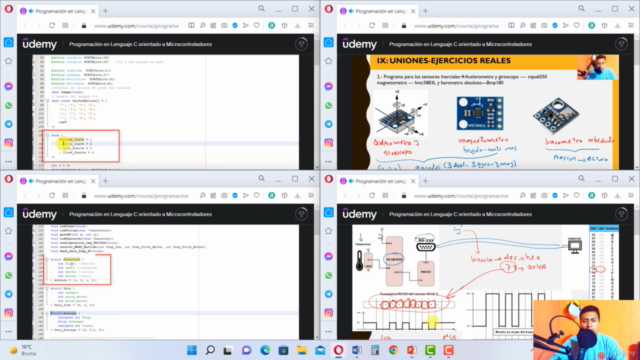
Task: Click the video content in top-right window
Action: [486, 112]
